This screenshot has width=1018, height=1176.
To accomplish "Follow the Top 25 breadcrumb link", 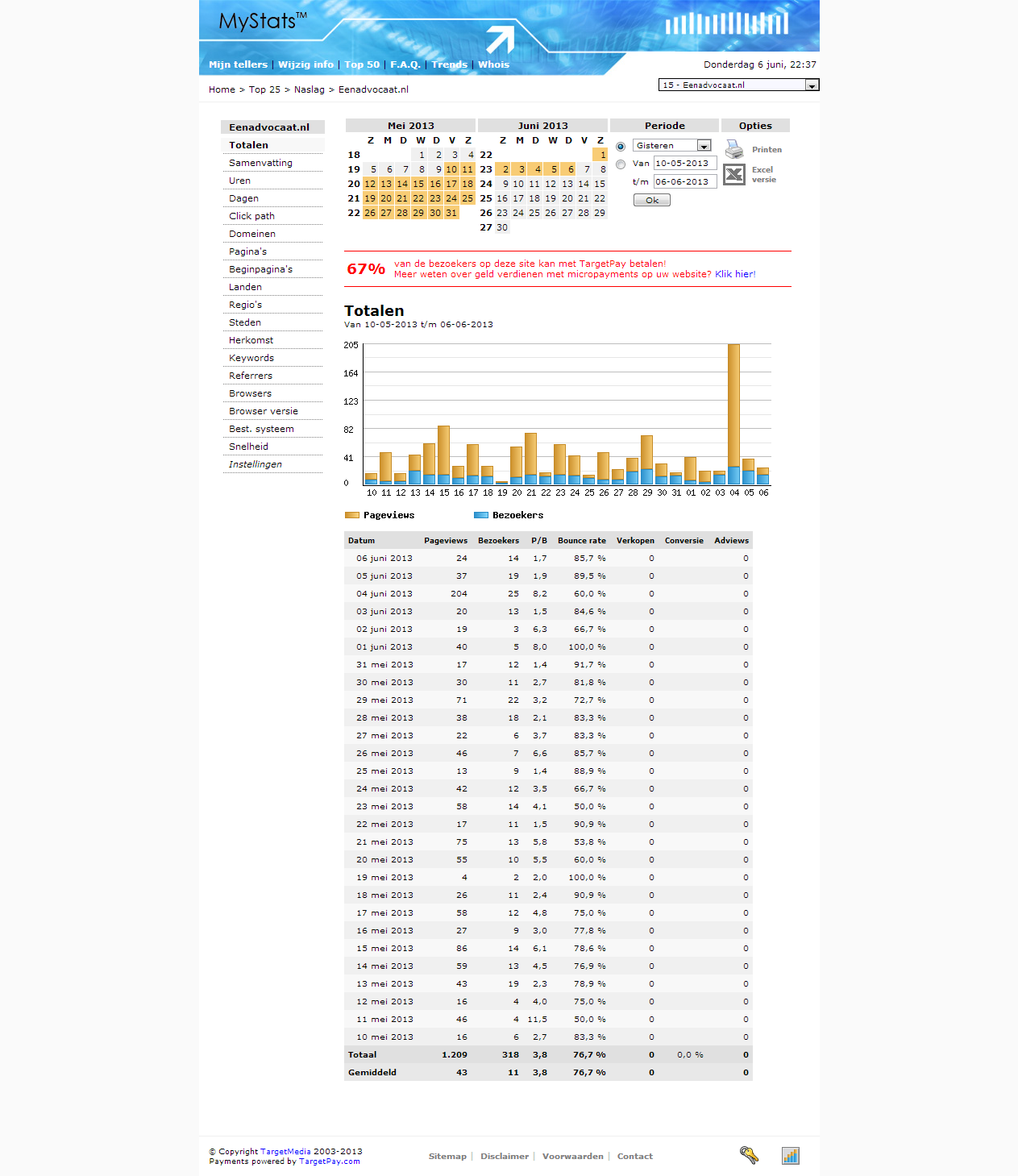I will coord(264,89).
